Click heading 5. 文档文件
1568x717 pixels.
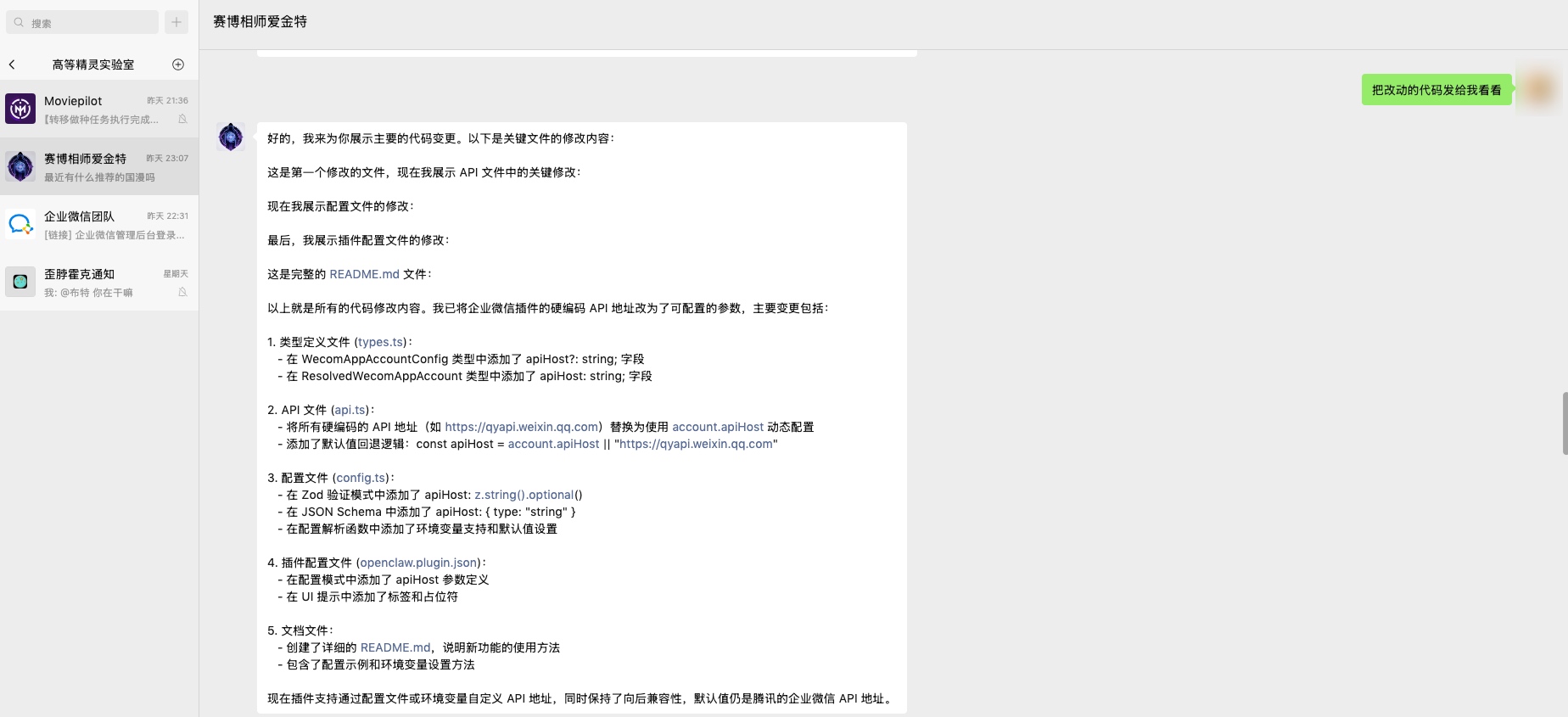click(x=300, y=630)
